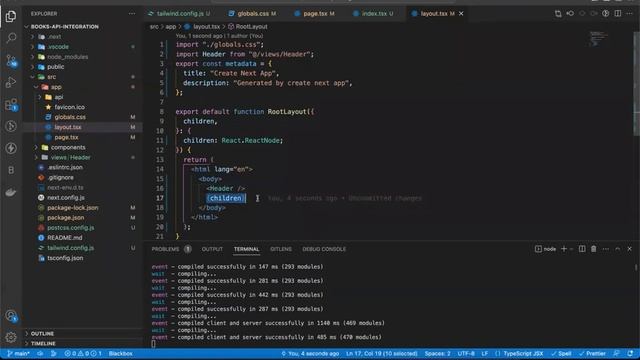Expand the .vscode folder
640x360 pixels.
(x=58, y=47)
